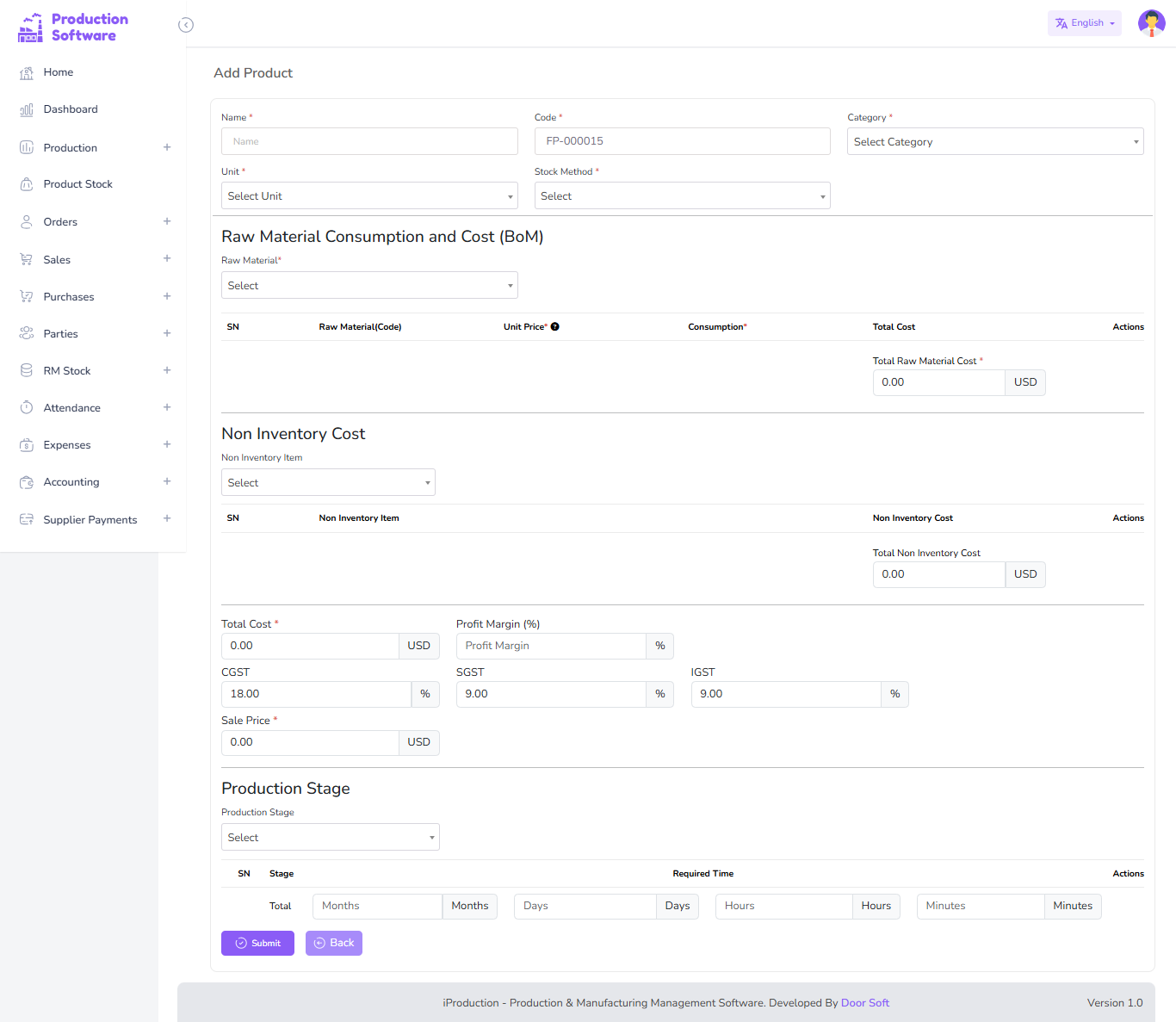Screen dimensions: 1176x1022
Task: Open the Select Unit dropdown
Action: (369, 196)
